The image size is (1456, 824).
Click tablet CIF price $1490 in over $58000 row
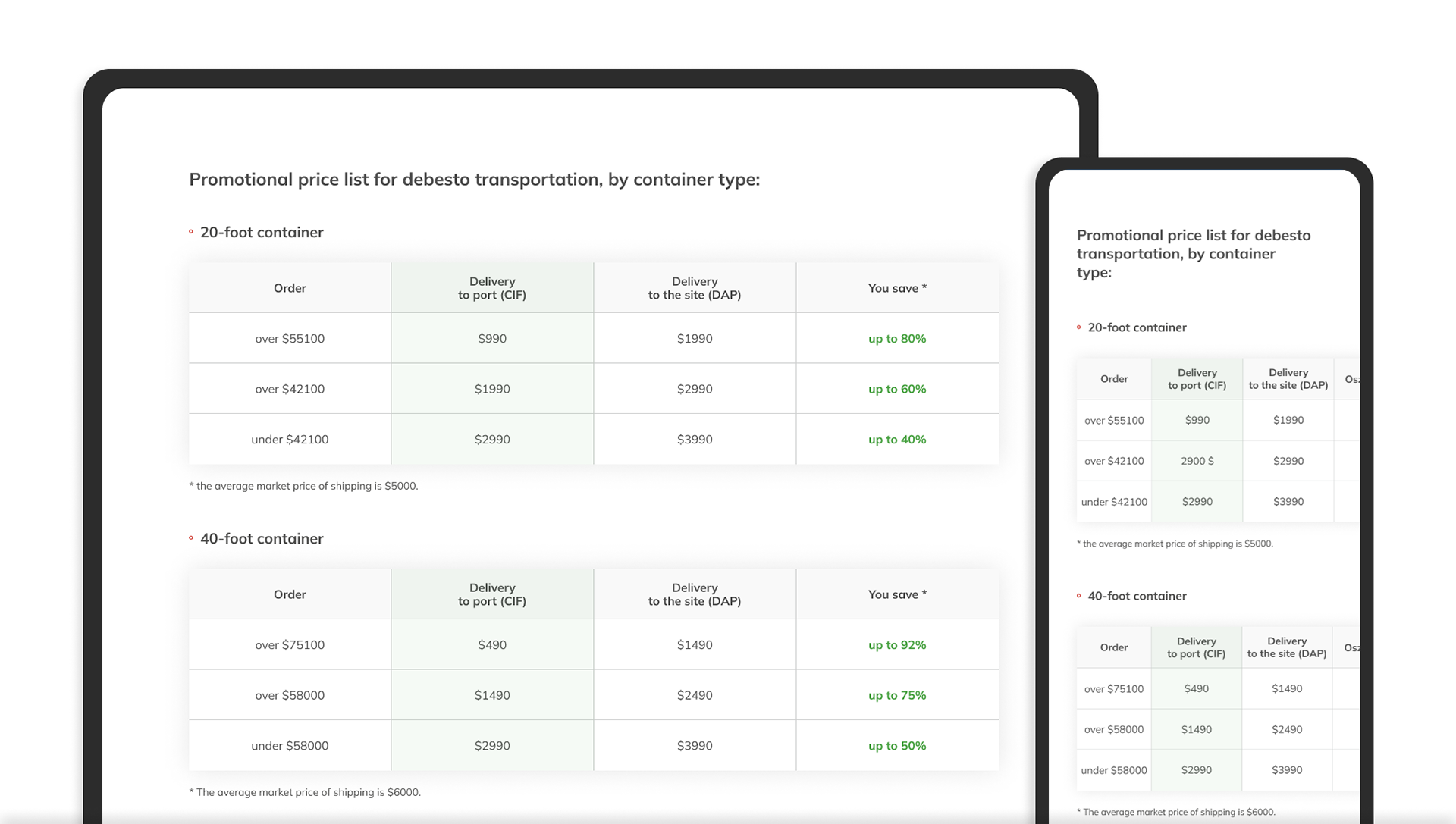(492, 695)
